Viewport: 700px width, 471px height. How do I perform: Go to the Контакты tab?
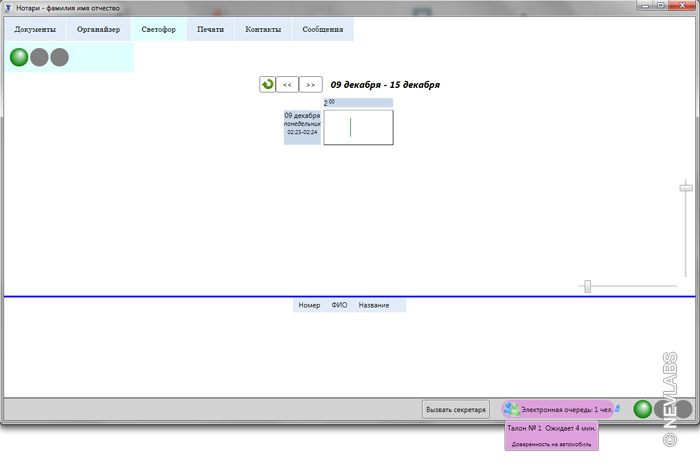click(x=263, y=29)
